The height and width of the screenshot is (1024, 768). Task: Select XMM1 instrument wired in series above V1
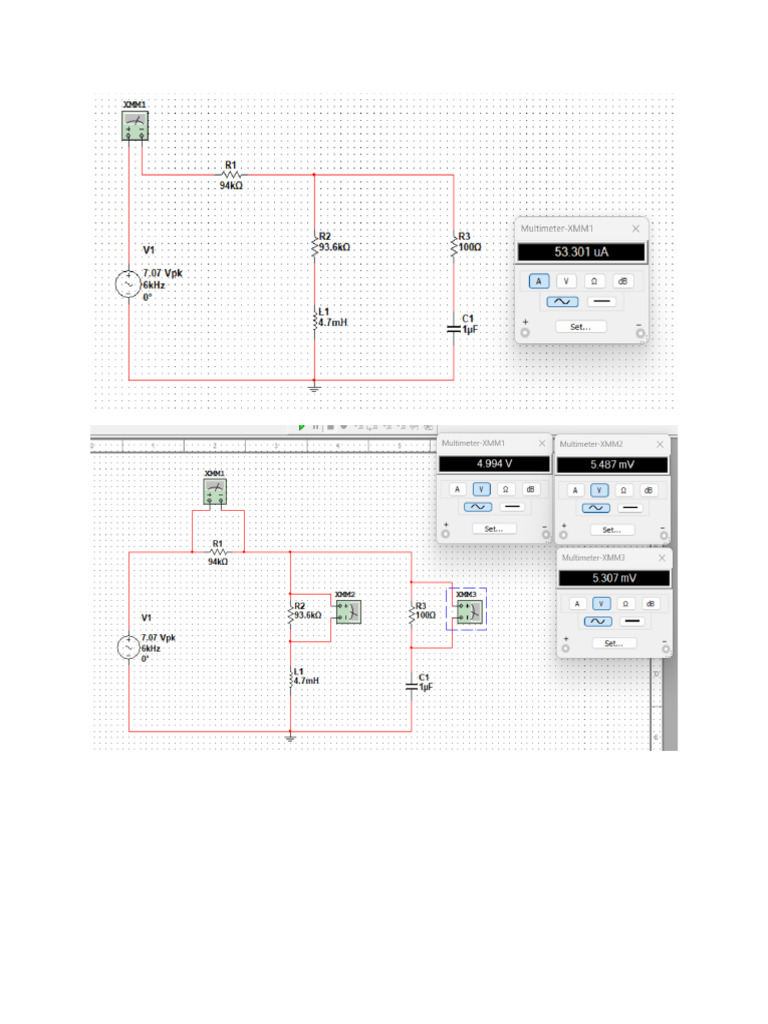pyautogui.click(x=135, y=125)
